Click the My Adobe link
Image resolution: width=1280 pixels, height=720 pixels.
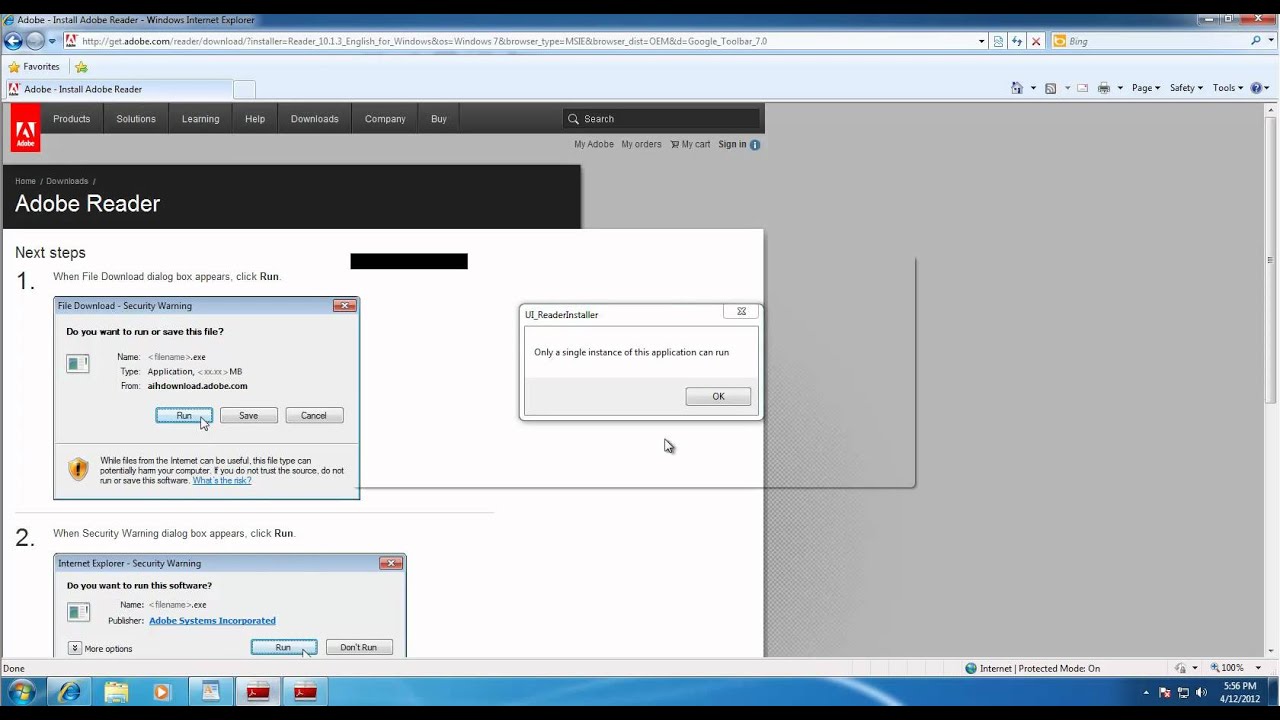point(594,145)
